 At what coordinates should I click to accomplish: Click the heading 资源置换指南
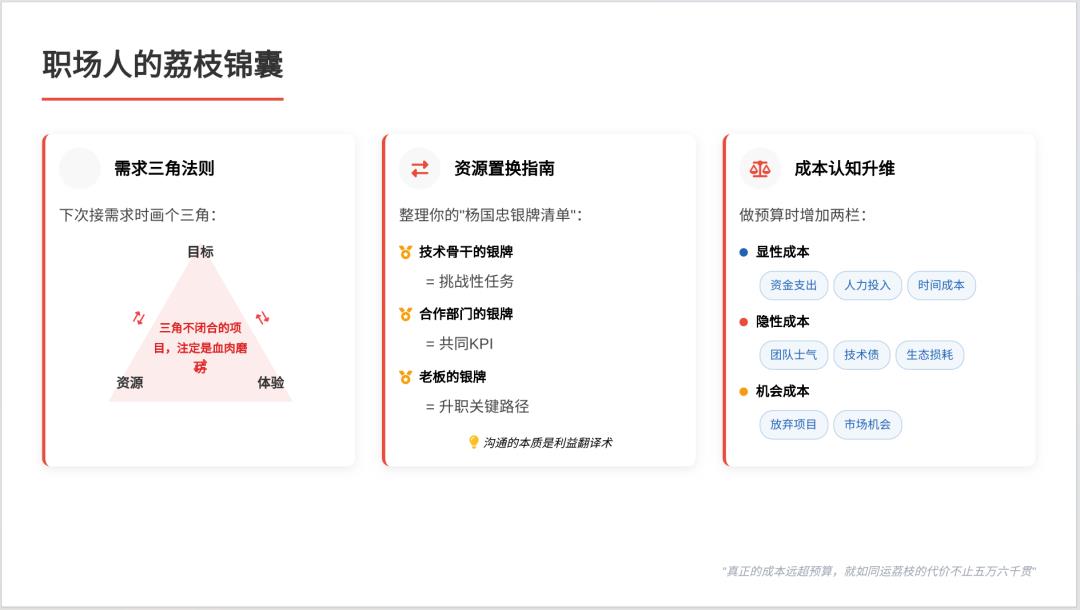pyautogui.click(x=504, y=169)
